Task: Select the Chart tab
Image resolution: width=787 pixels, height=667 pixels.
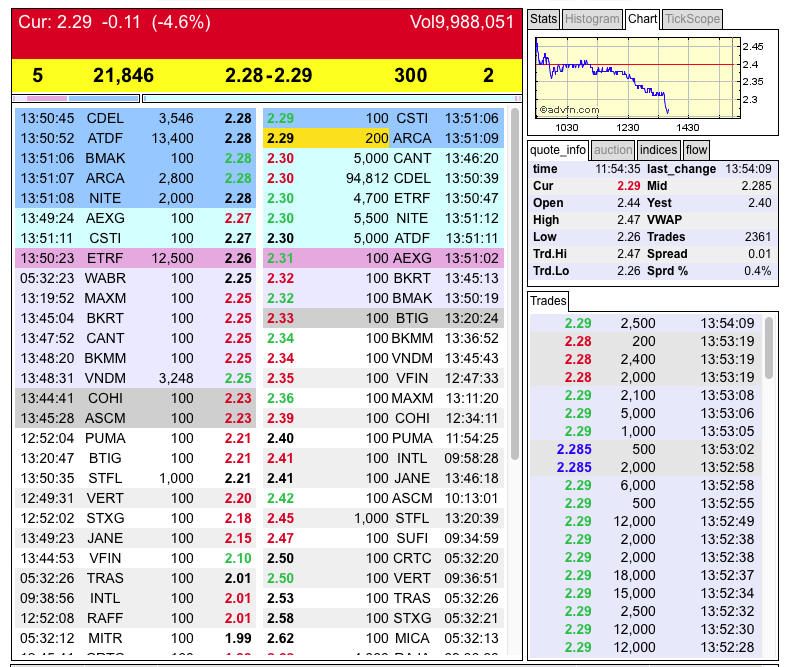Action: [x=642, y=19]
